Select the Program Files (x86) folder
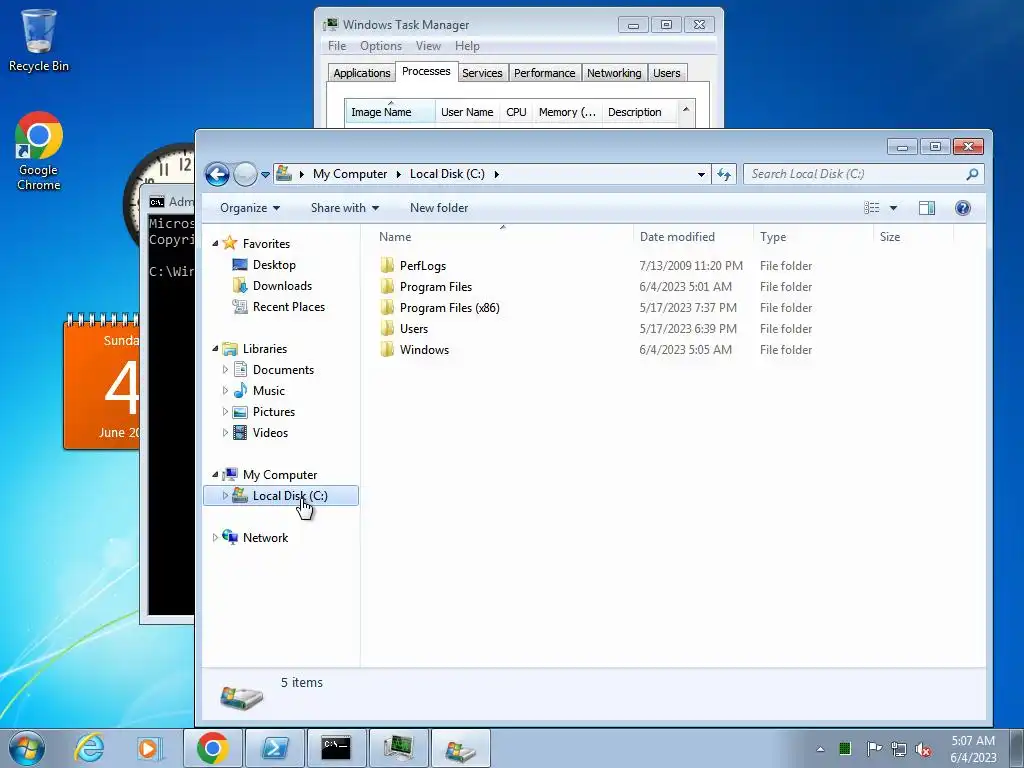1024x768 pixels. (x=449, y=308)
